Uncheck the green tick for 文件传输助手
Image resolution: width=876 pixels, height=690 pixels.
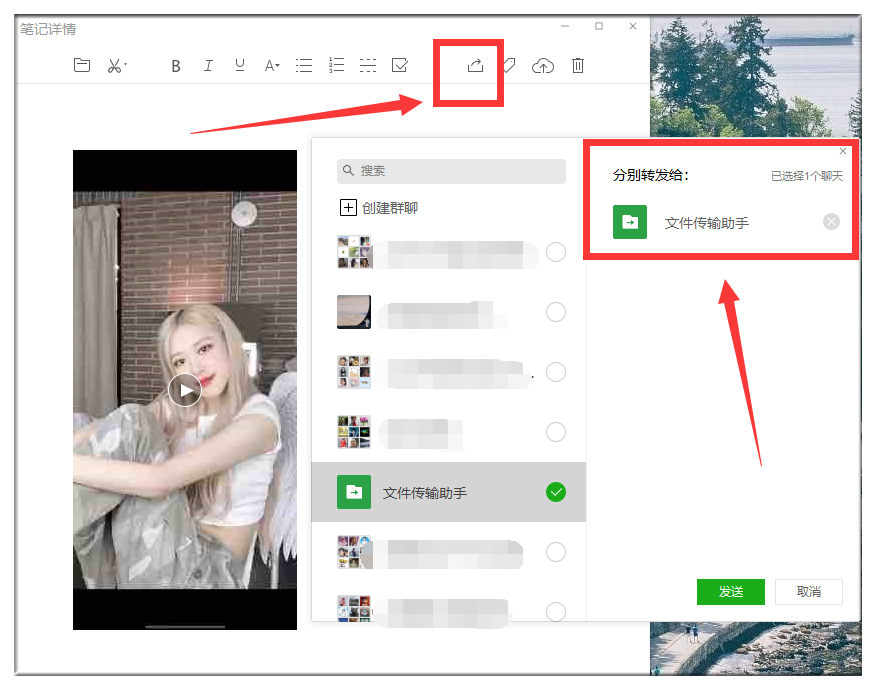point(556,492)
